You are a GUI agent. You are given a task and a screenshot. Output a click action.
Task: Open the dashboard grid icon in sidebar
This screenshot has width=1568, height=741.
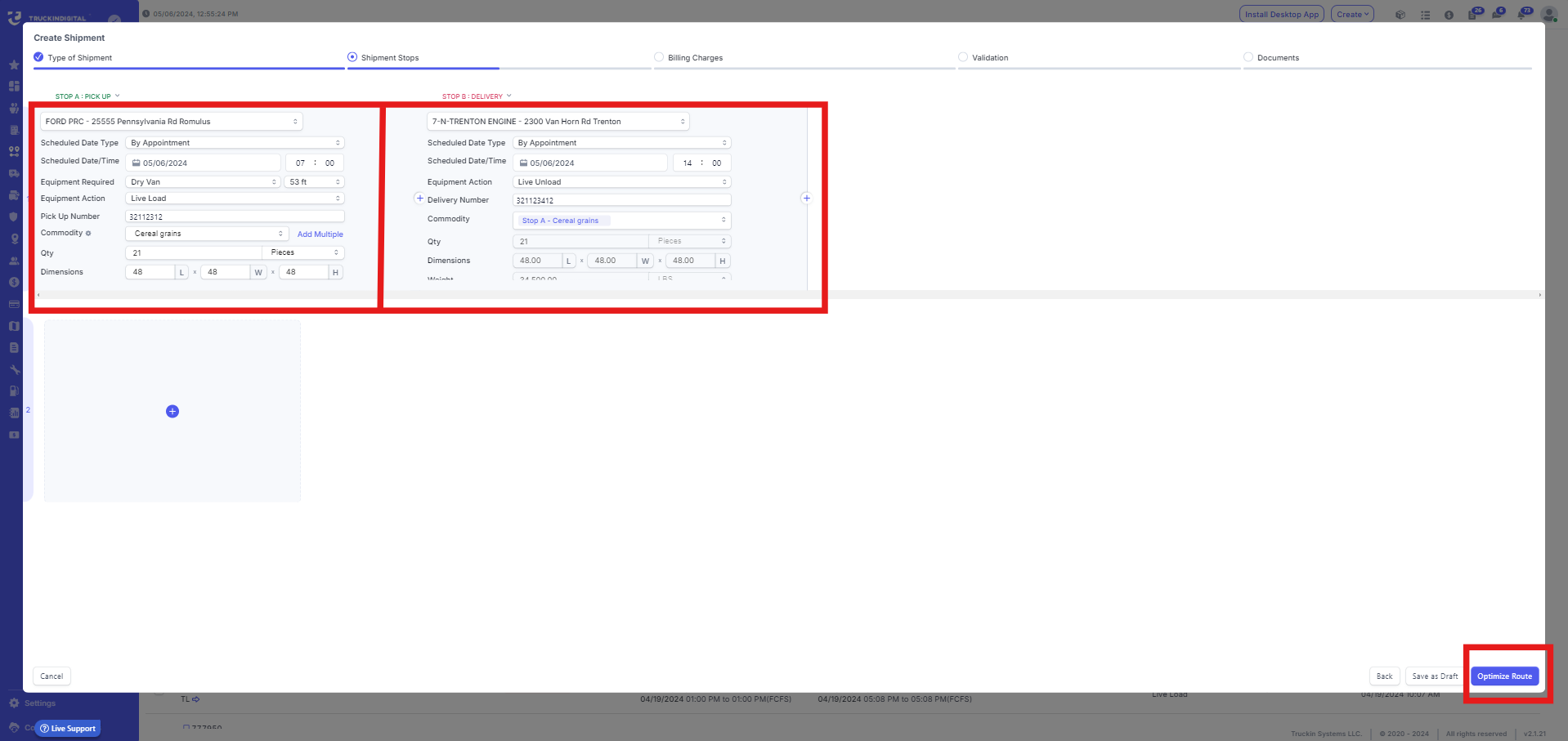14,86
